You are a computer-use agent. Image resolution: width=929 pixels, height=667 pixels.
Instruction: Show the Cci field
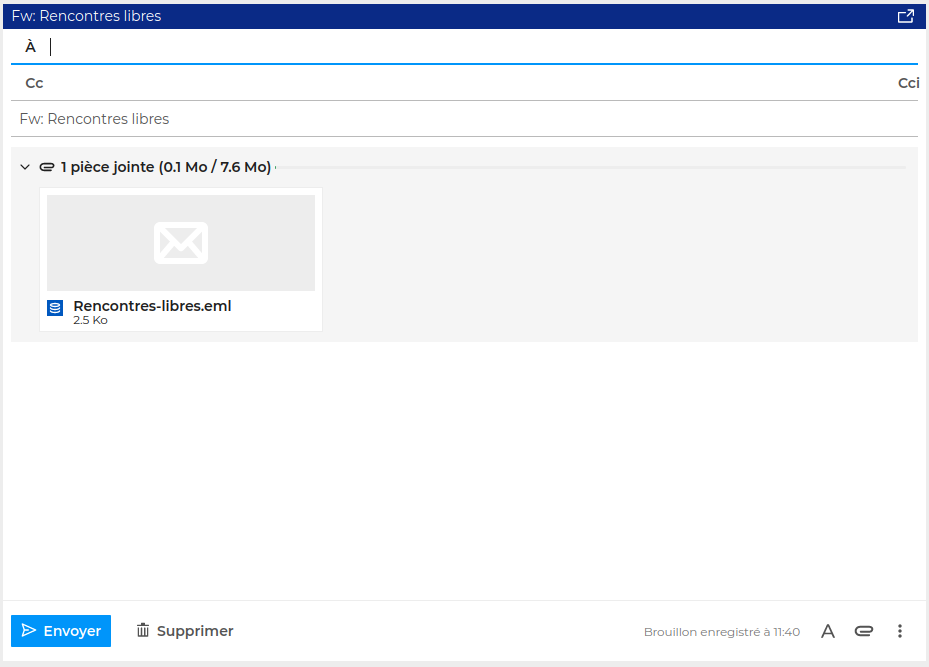pyautogui.click(x=908, y=83)
